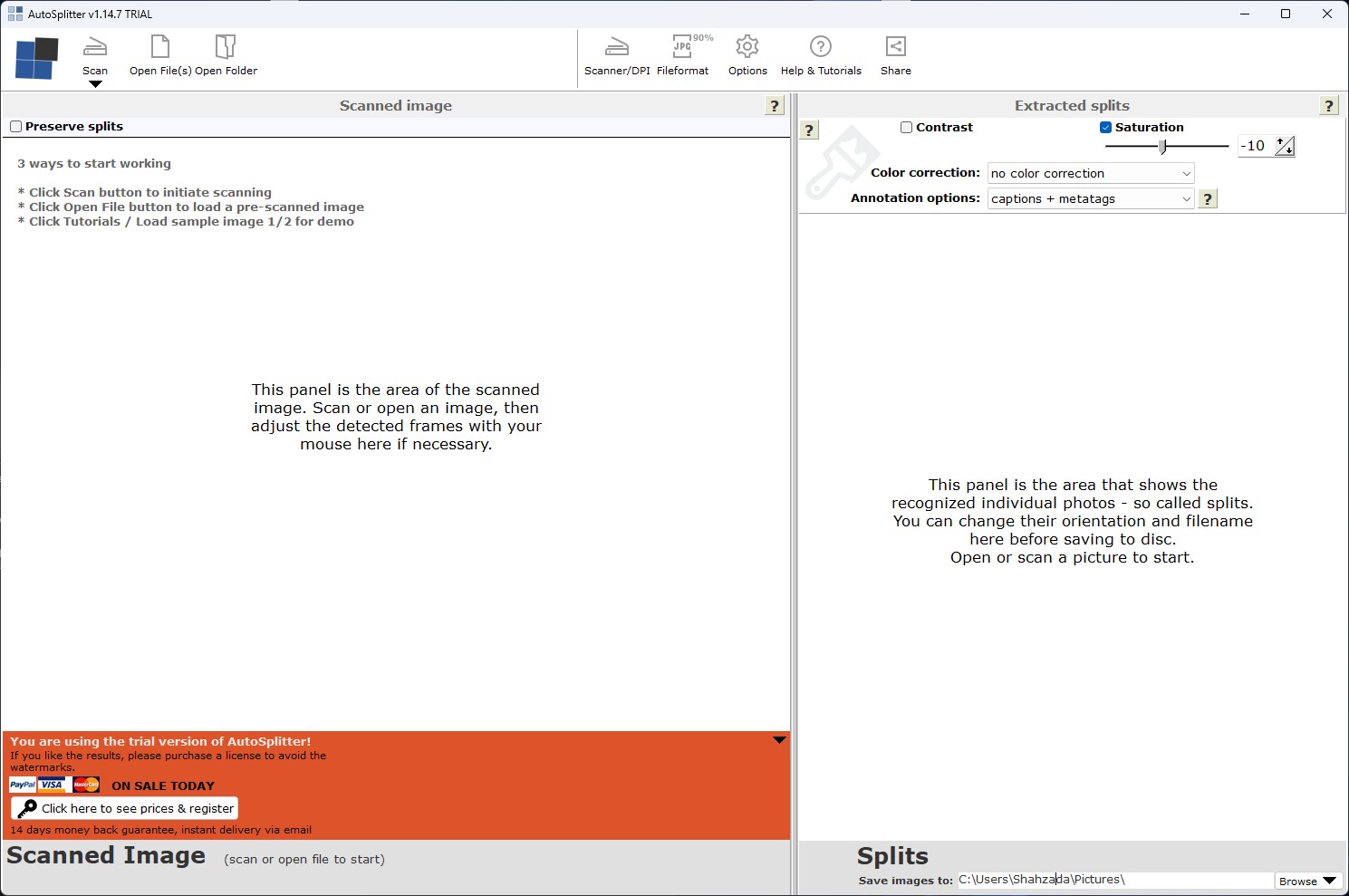Click the PayPal payment logo

point(23,785)
